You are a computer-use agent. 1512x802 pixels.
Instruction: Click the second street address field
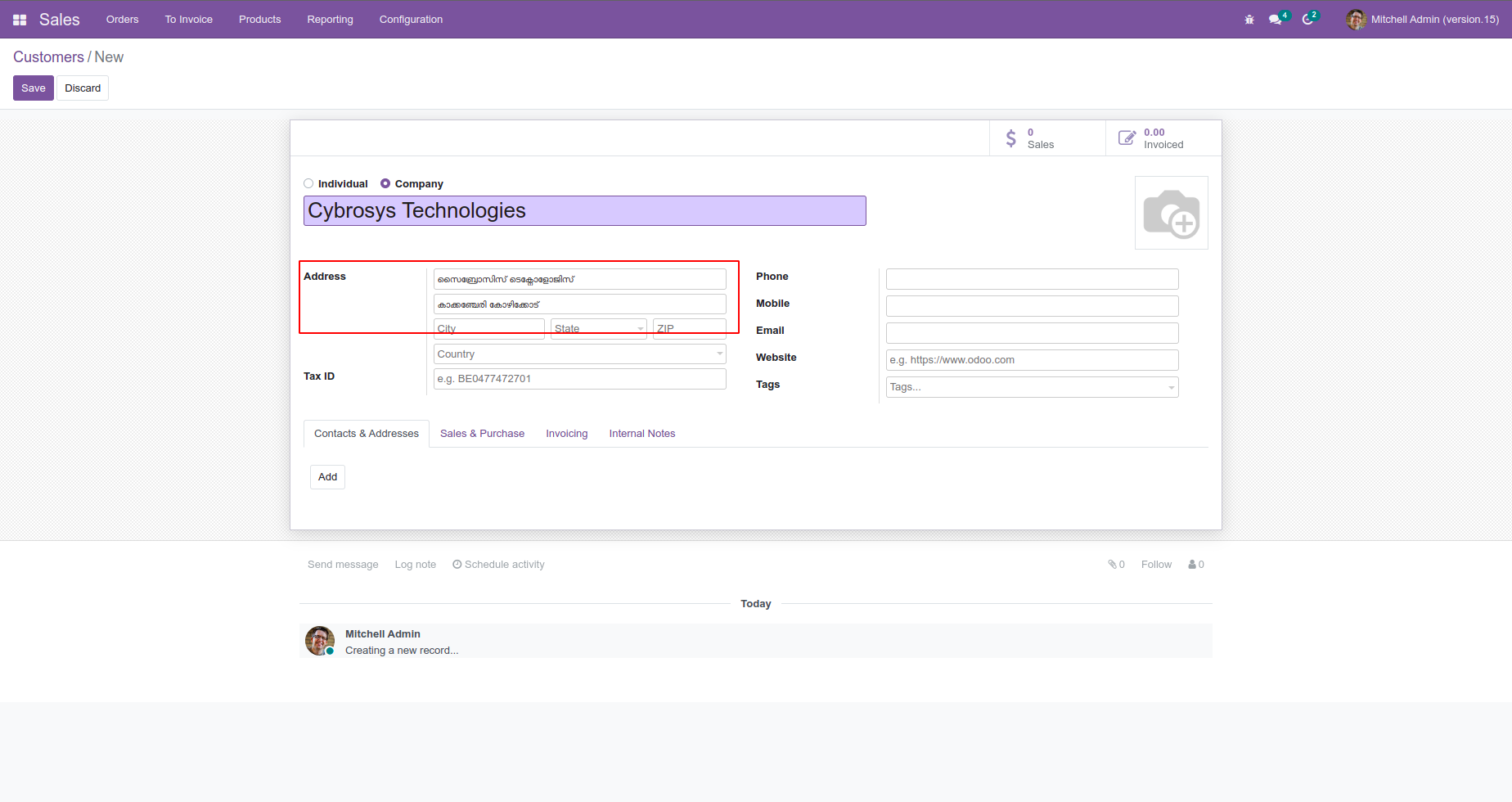coord(579,304)
